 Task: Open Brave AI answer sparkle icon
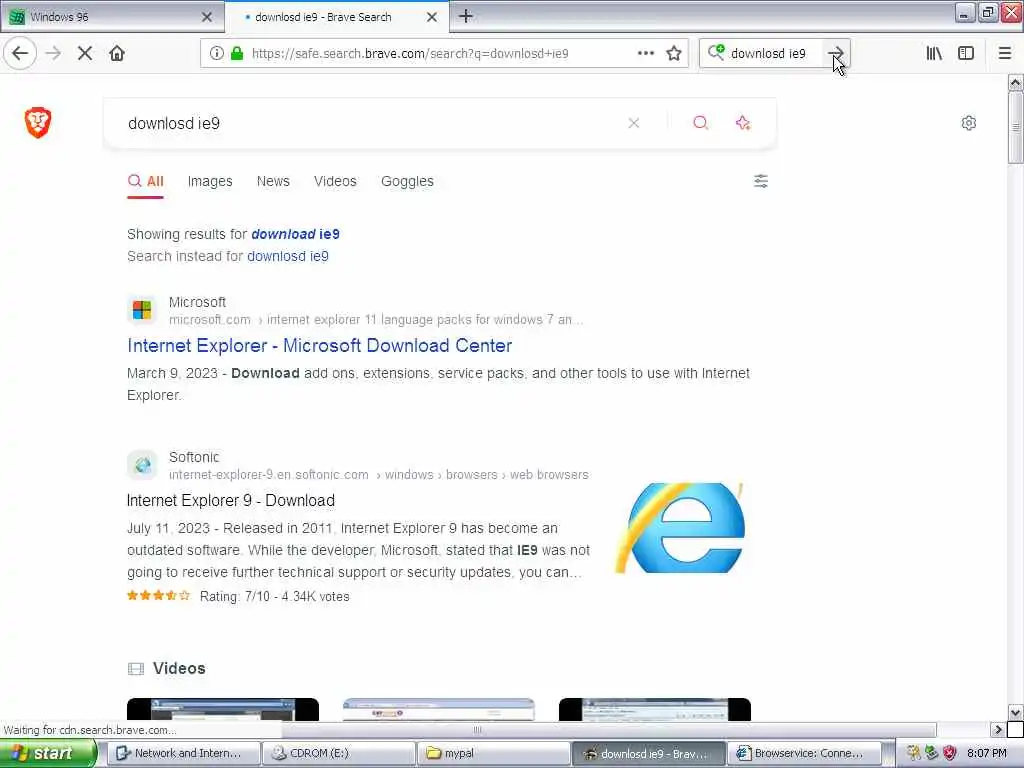743,123
